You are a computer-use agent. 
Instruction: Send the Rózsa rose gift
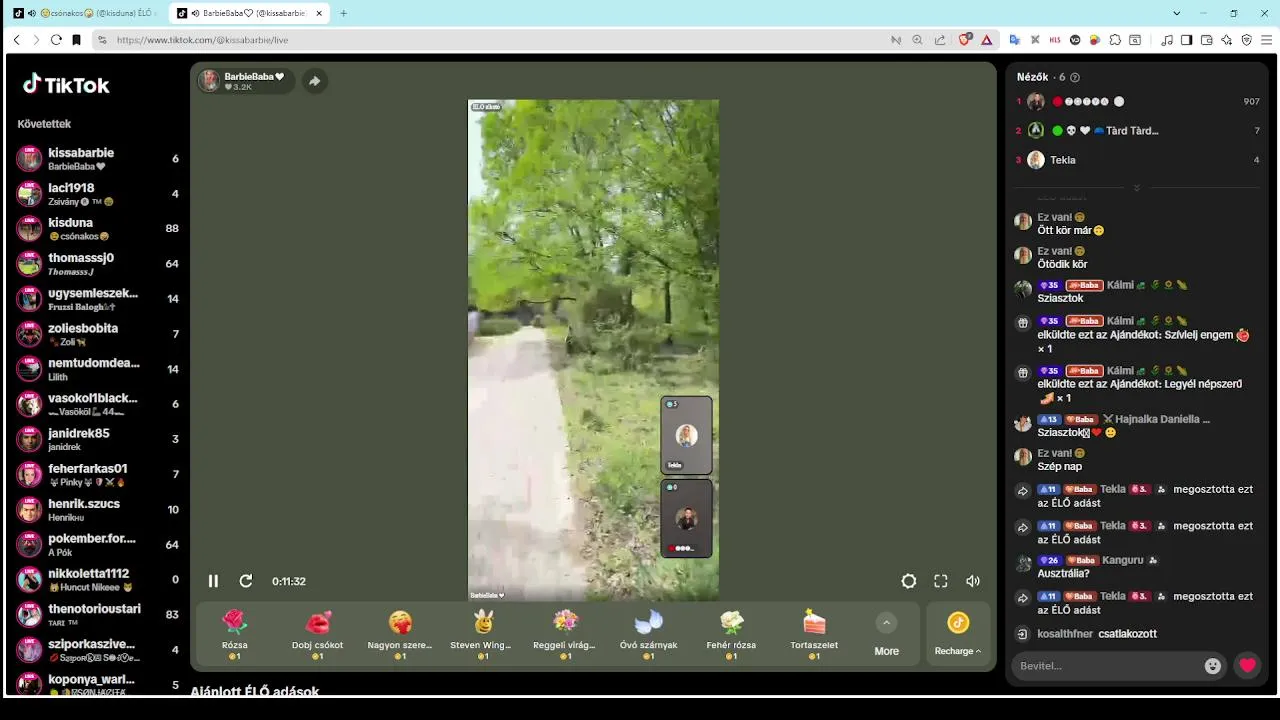pos(235,635)
